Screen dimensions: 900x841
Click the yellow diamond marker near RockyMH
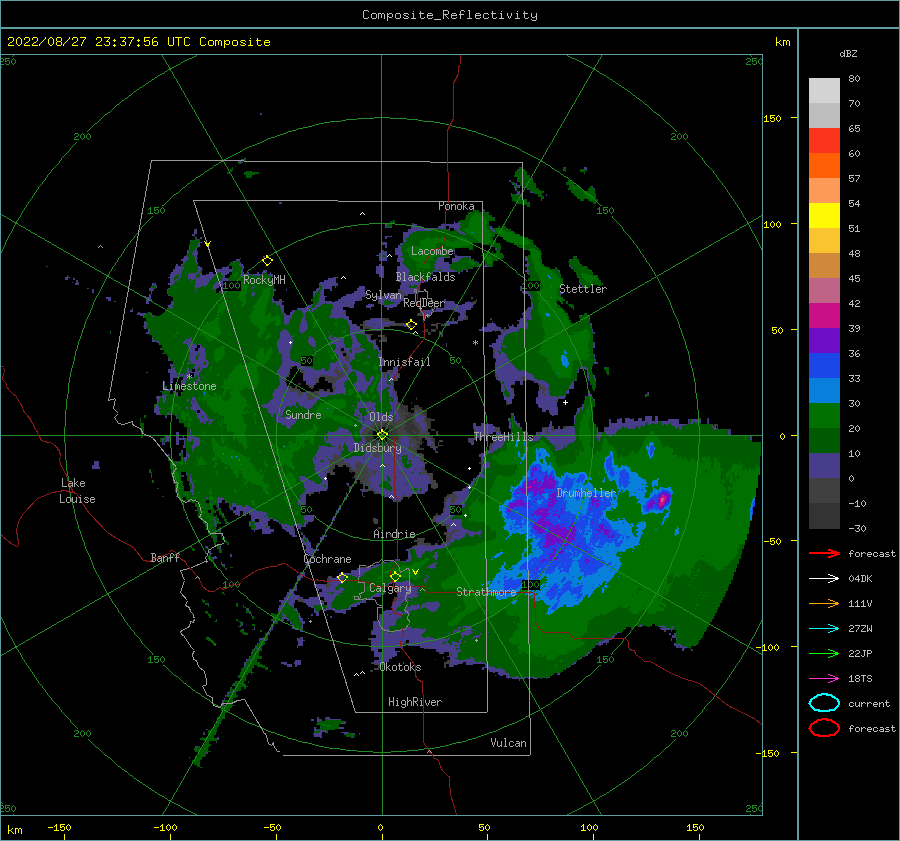(267, 261)
